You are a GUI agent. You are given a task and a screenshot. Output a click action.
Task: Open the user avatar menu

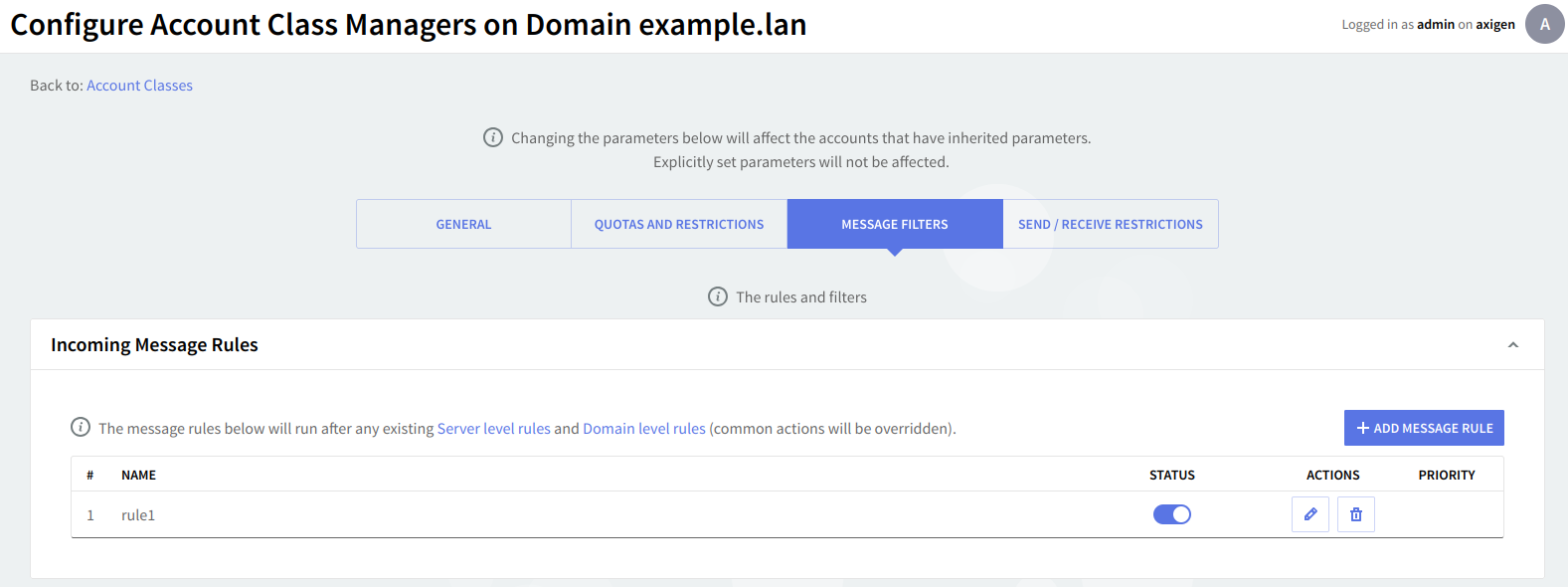pos(1544,24)
